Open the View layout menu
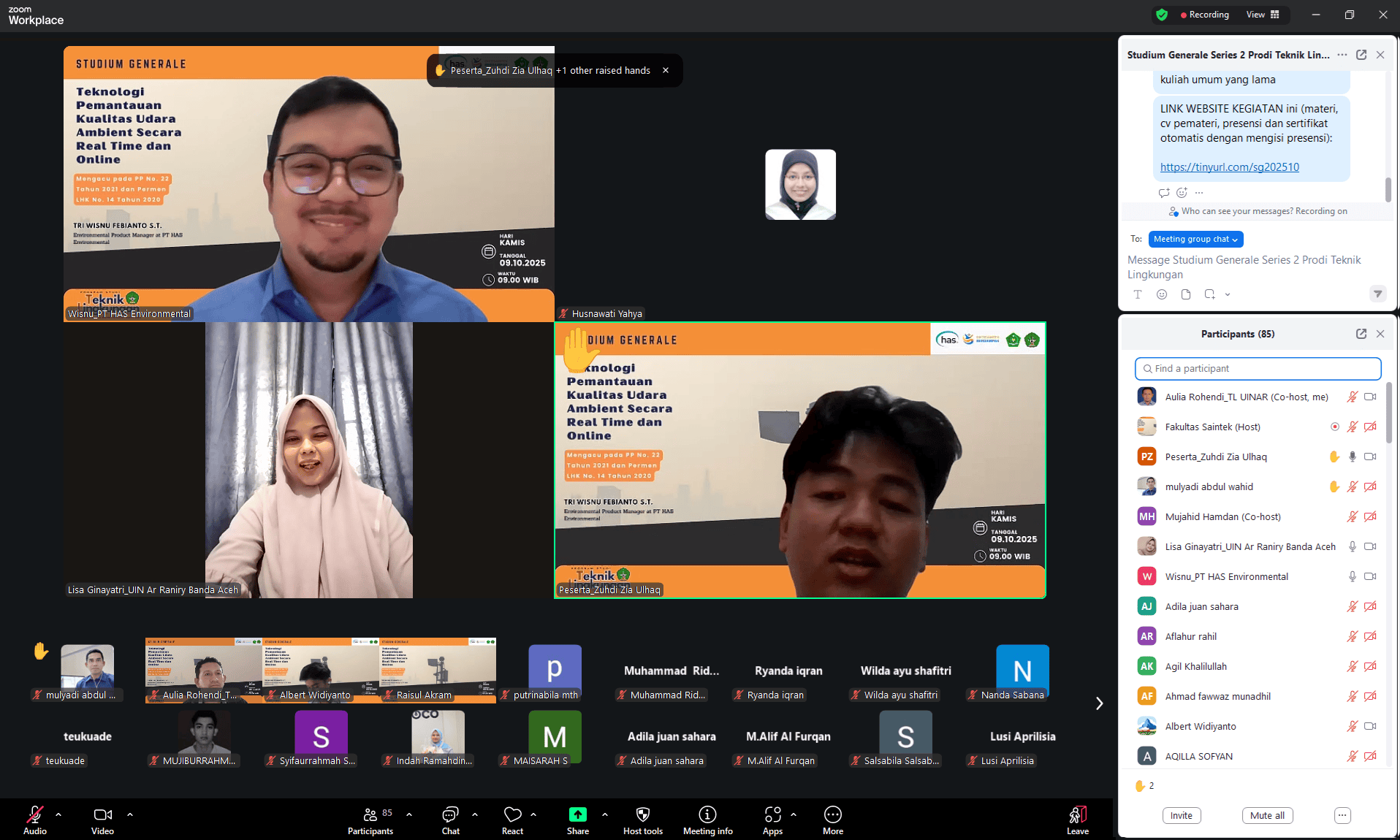The width and height of the screenshot is (1400, 840). 1263,15
